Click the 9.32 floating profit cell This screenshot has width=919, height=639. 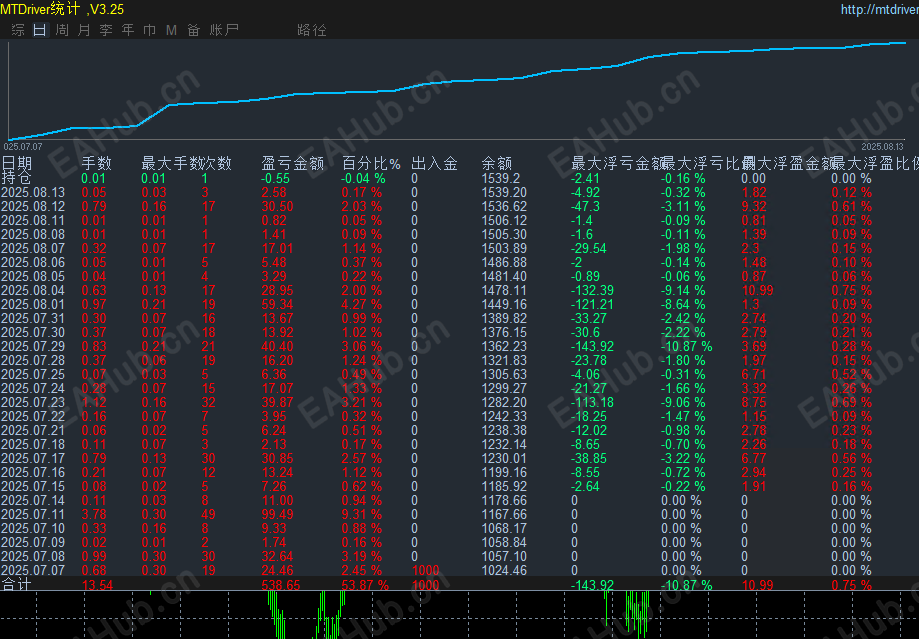pos(753,206)
